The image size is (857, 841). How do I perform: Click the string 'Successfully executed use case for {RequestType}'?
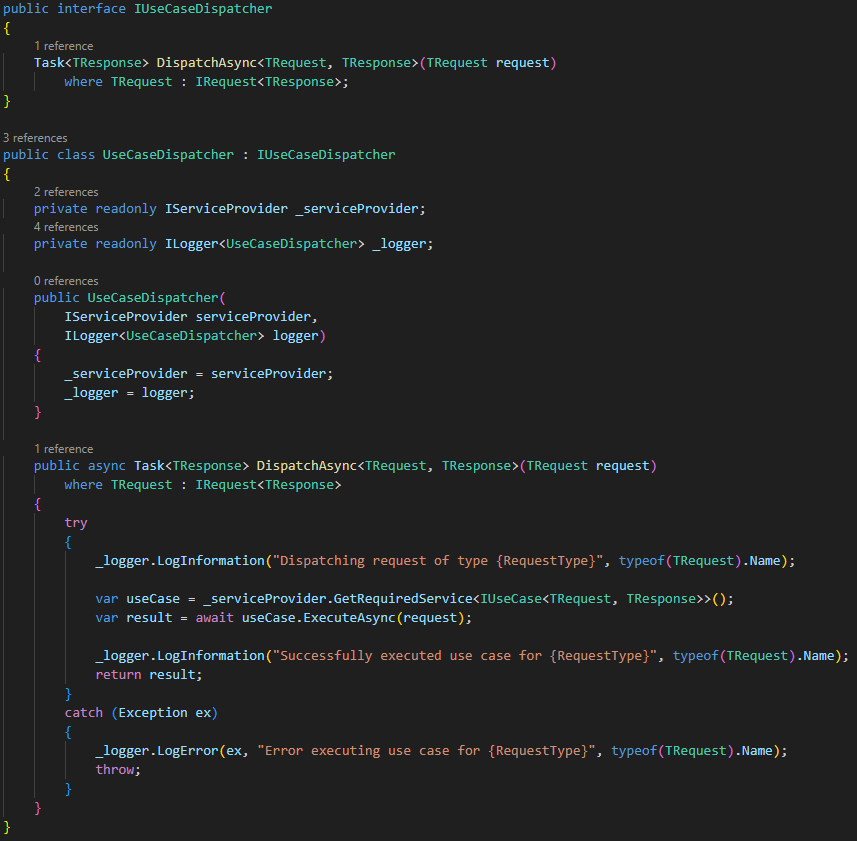[x=465, y=656]
